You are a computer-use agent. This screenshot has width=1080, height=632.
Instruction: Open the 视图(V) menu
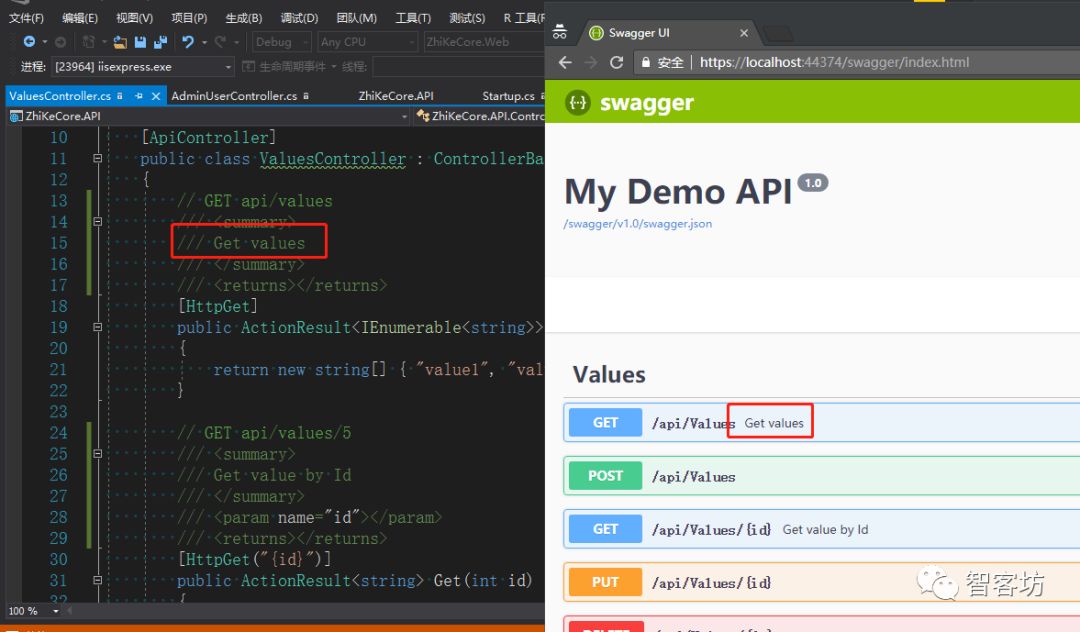(134, 18)
